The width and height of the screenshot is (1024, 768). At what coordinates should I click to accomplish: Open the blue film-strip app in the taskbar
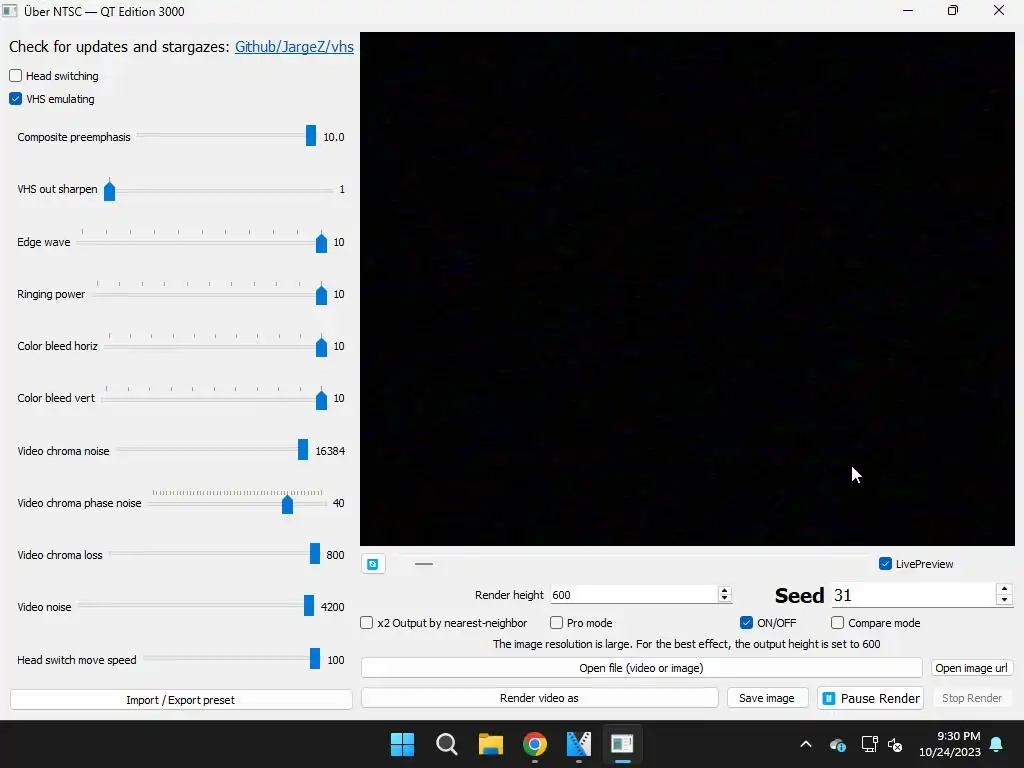click(579, 744)
